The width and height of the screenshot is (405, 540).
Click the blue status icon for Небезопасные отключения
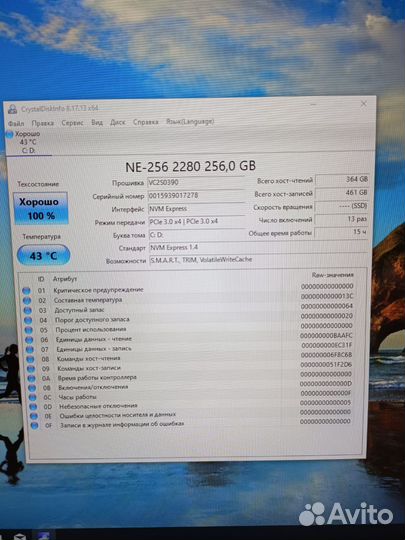(33, 407)
